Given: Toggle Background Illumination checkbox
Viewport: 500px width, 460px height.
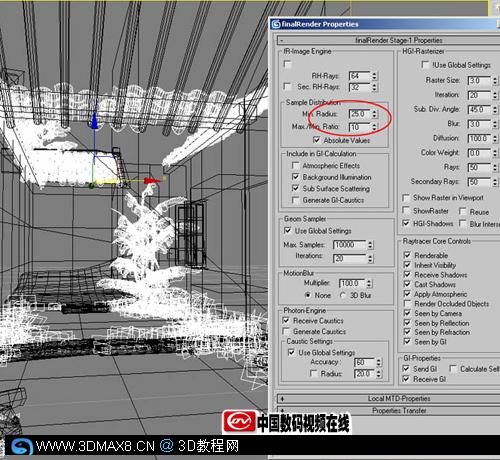Looking at the screenshot, I should coord(295,177).
